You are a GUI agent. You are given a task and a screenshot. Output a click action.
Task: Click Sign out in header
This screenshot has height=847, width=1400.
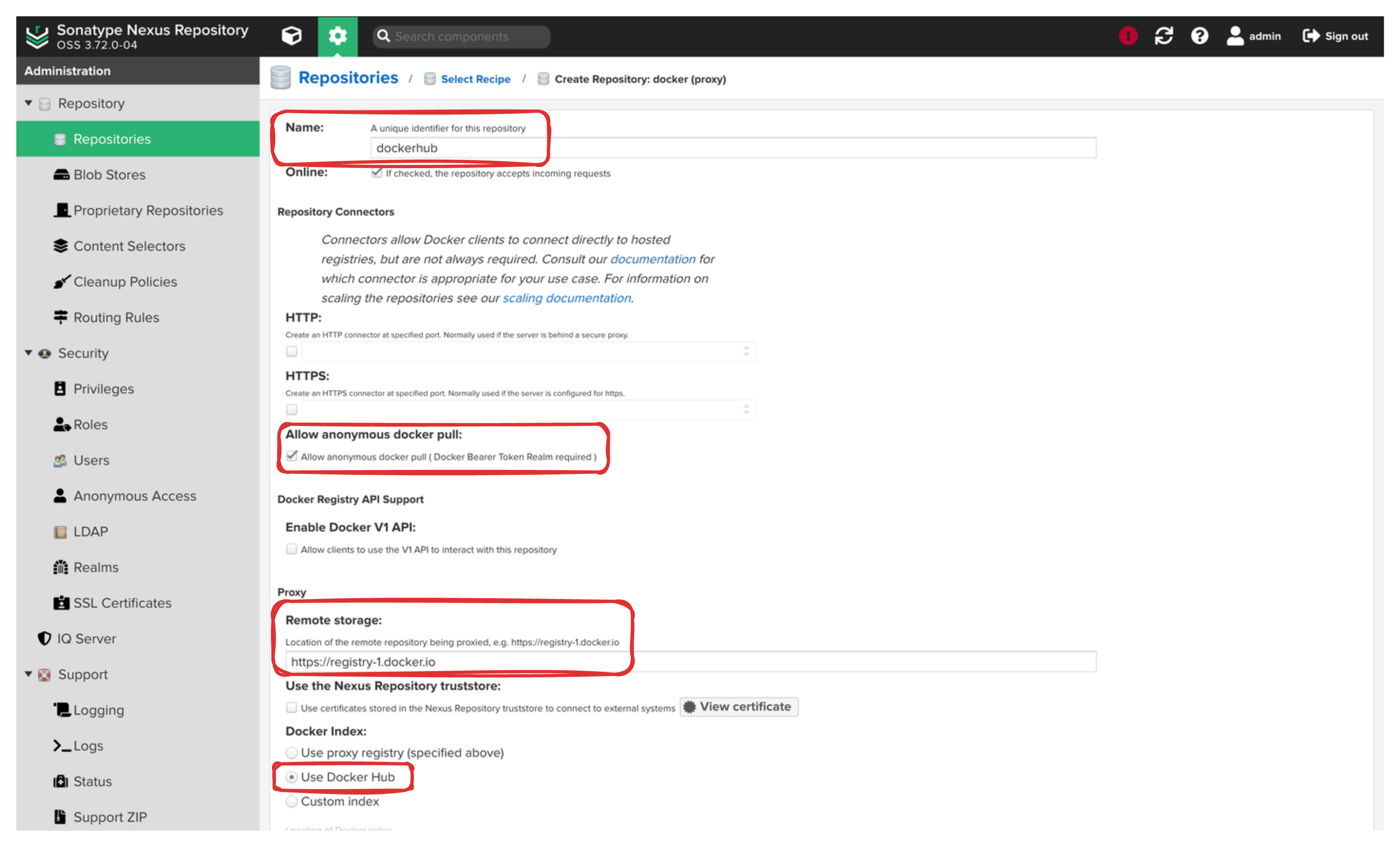pyautogui.click(x=1335, y=36)
